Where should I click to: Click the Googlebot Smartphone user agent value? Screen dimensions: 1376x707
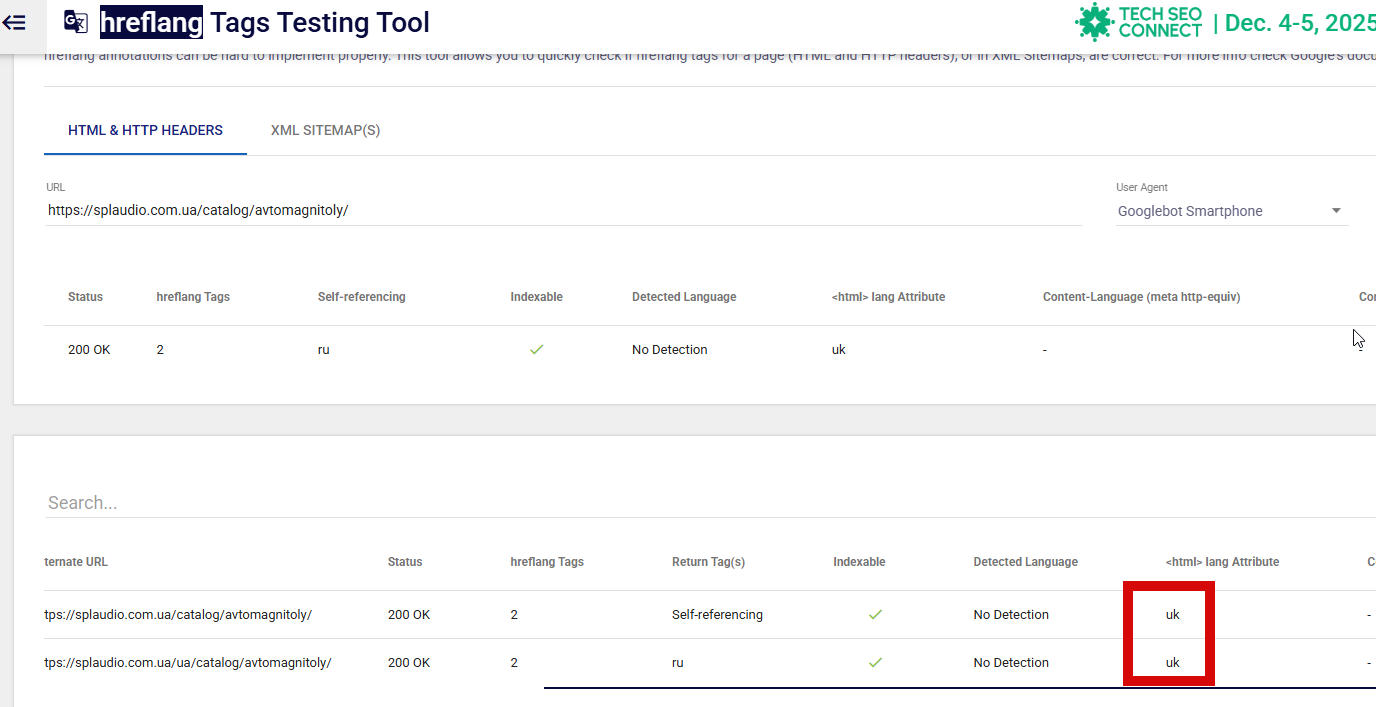1190,211
